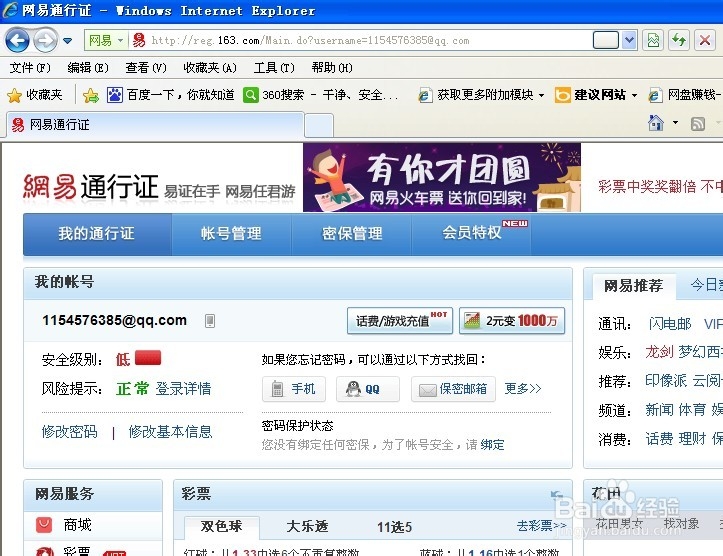The width and height of the screenshot is (723, 556).
Task: Click the 话费/游戏充值 button
Action: coord(400,320)
